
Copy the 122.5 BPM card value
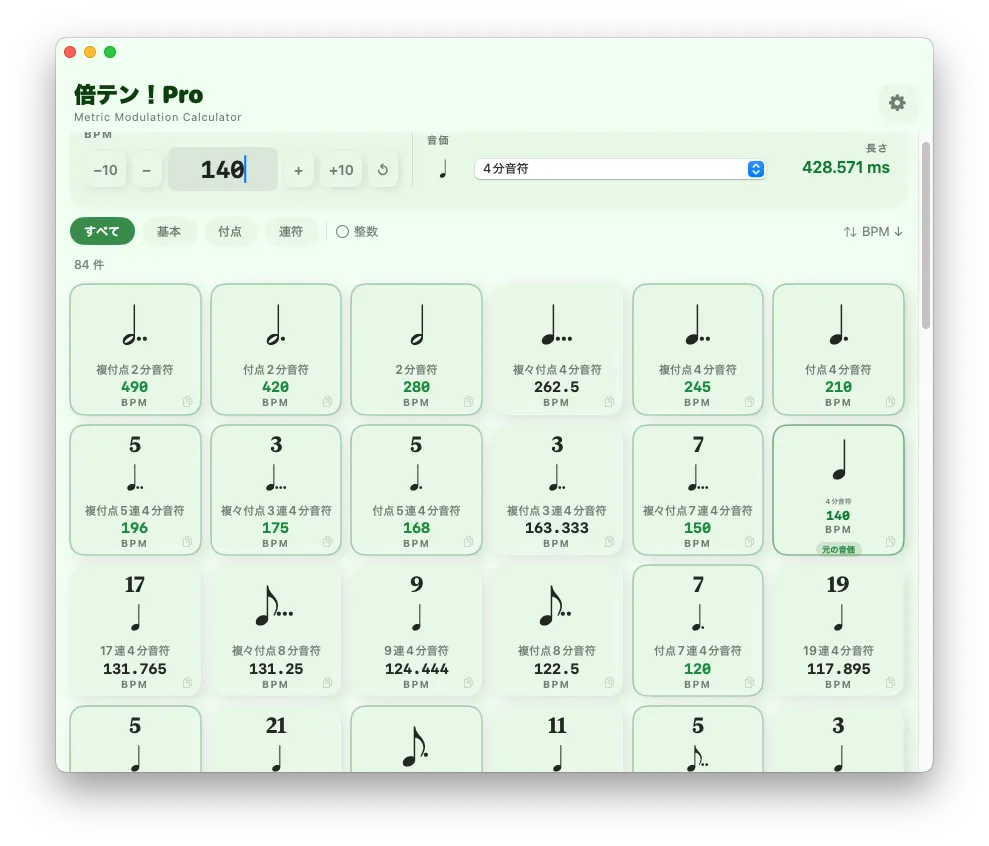(x=609, y=683)
